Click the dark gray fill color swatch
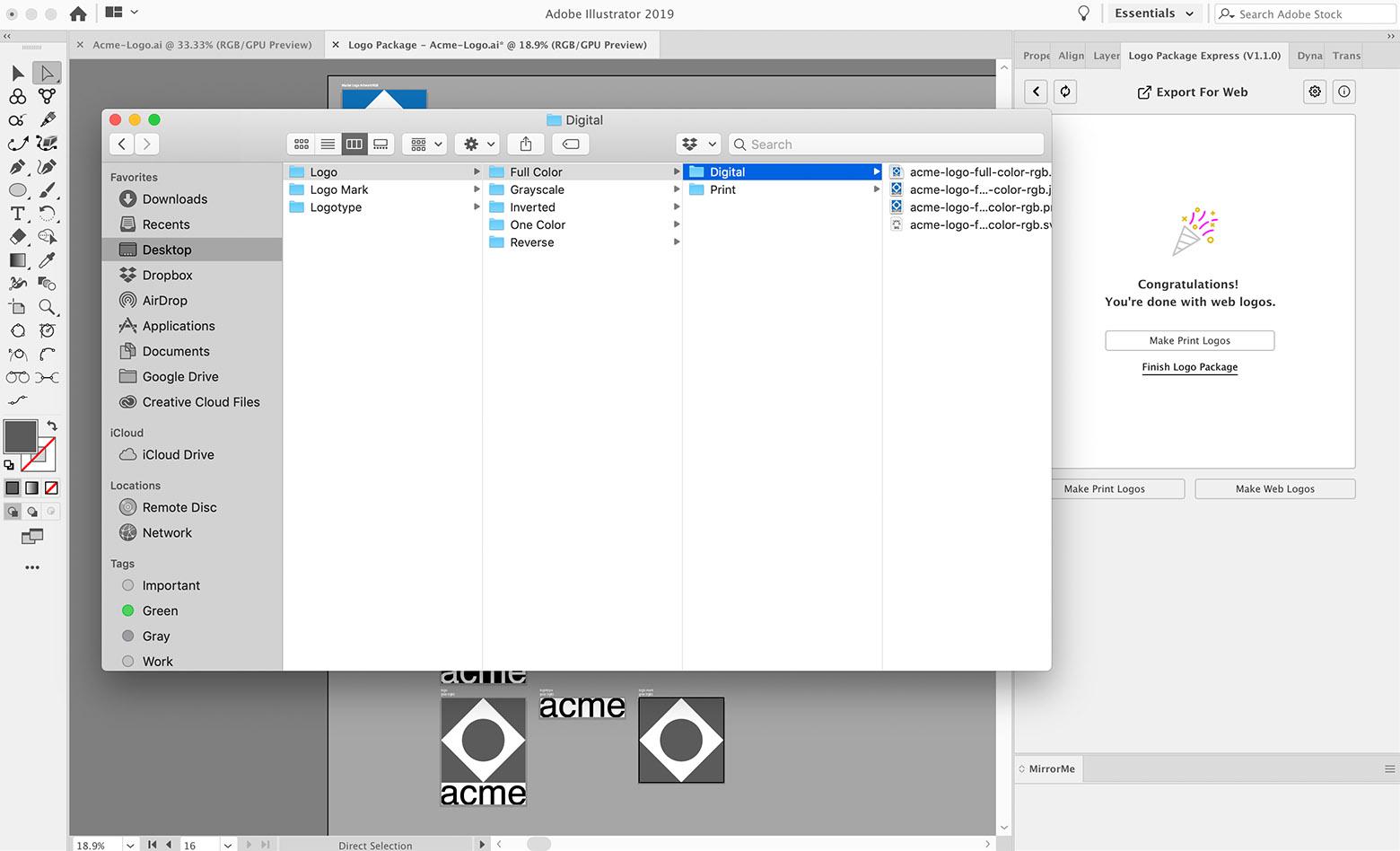This screenshot has height=851, width=1400. pos(20,437)
